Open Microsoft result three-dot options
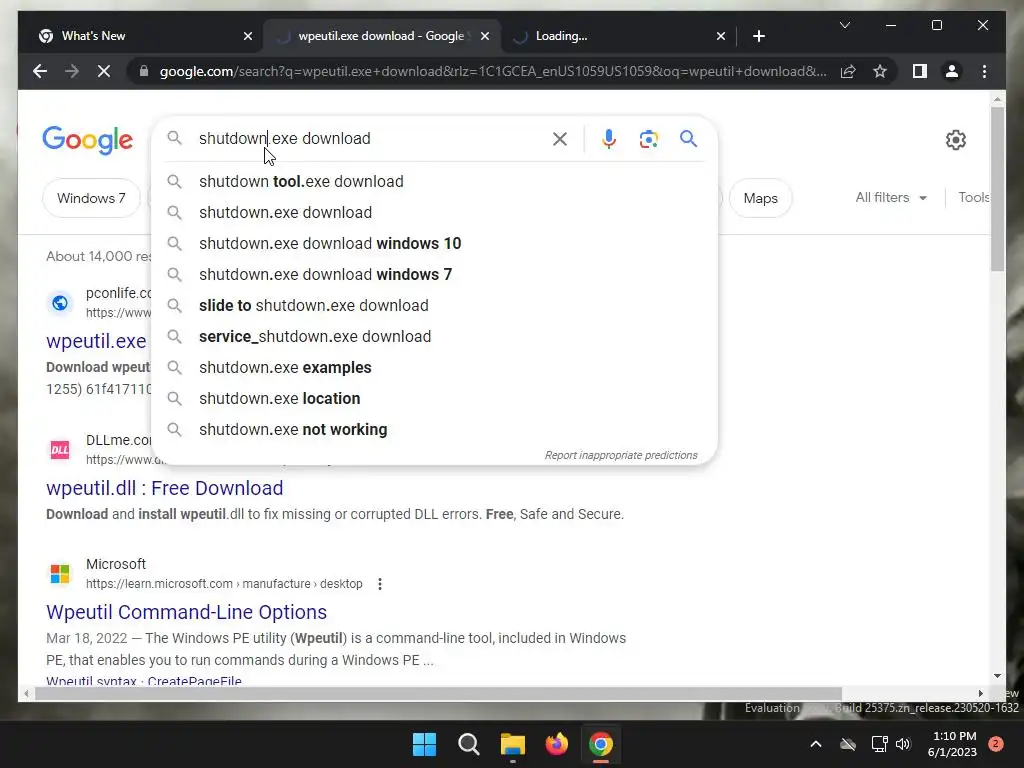1024x768 pixels. (380, 584)
